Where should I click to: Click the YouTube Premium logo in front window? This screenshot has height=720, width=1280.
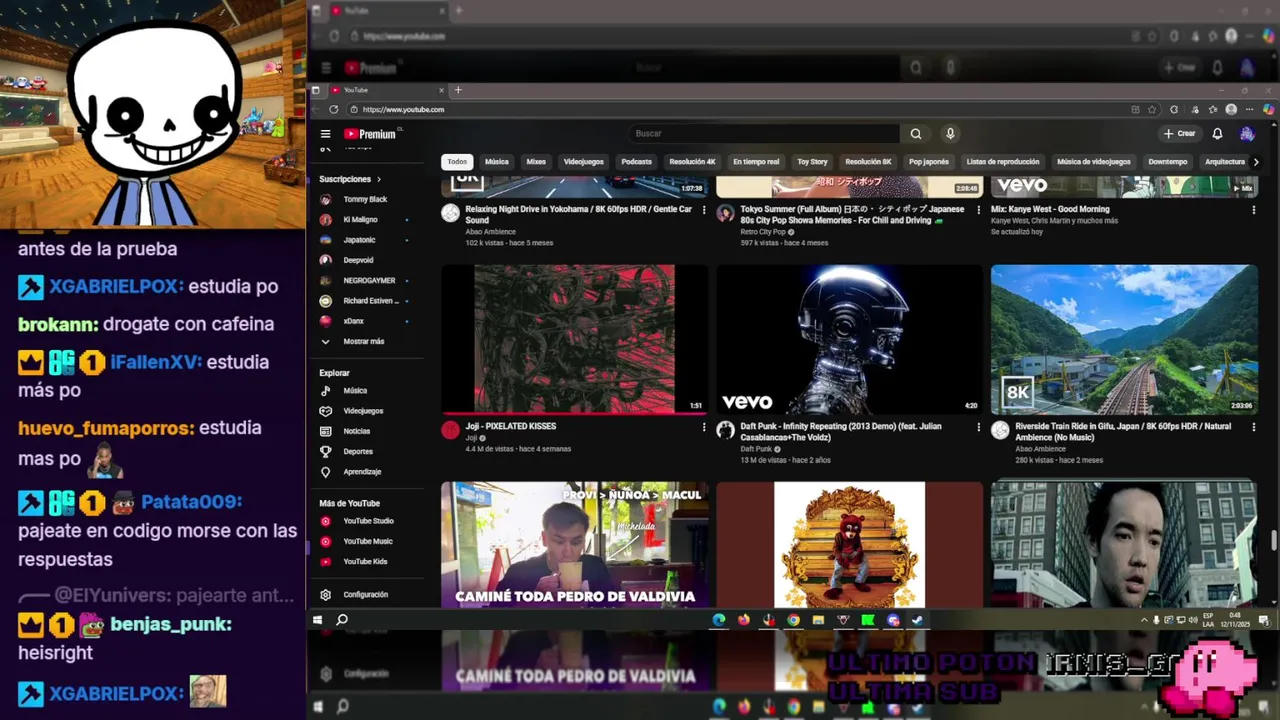click(371, 133)
